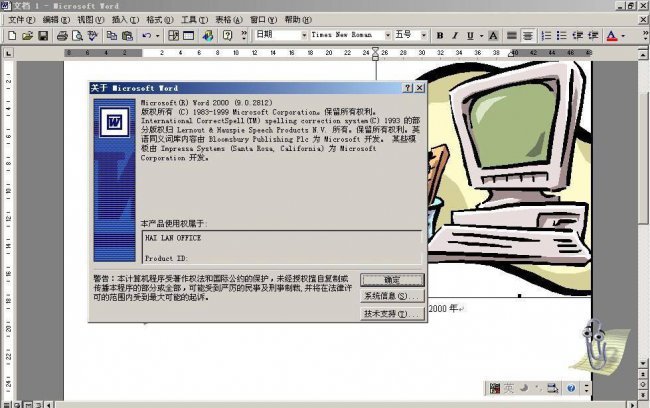650x408 pixels.
Task: Apply numbered list formatting
Action: point(546,36)
